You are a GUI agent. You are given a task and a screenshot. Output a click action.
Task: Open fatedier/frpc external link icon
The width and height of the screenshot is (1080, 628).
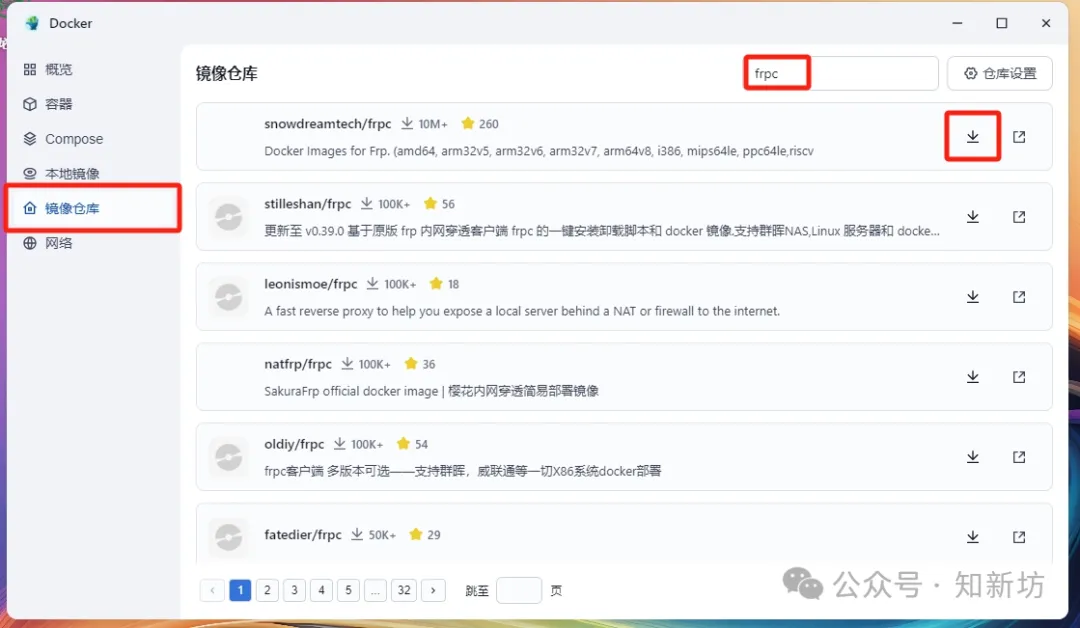click(1019, 536)
